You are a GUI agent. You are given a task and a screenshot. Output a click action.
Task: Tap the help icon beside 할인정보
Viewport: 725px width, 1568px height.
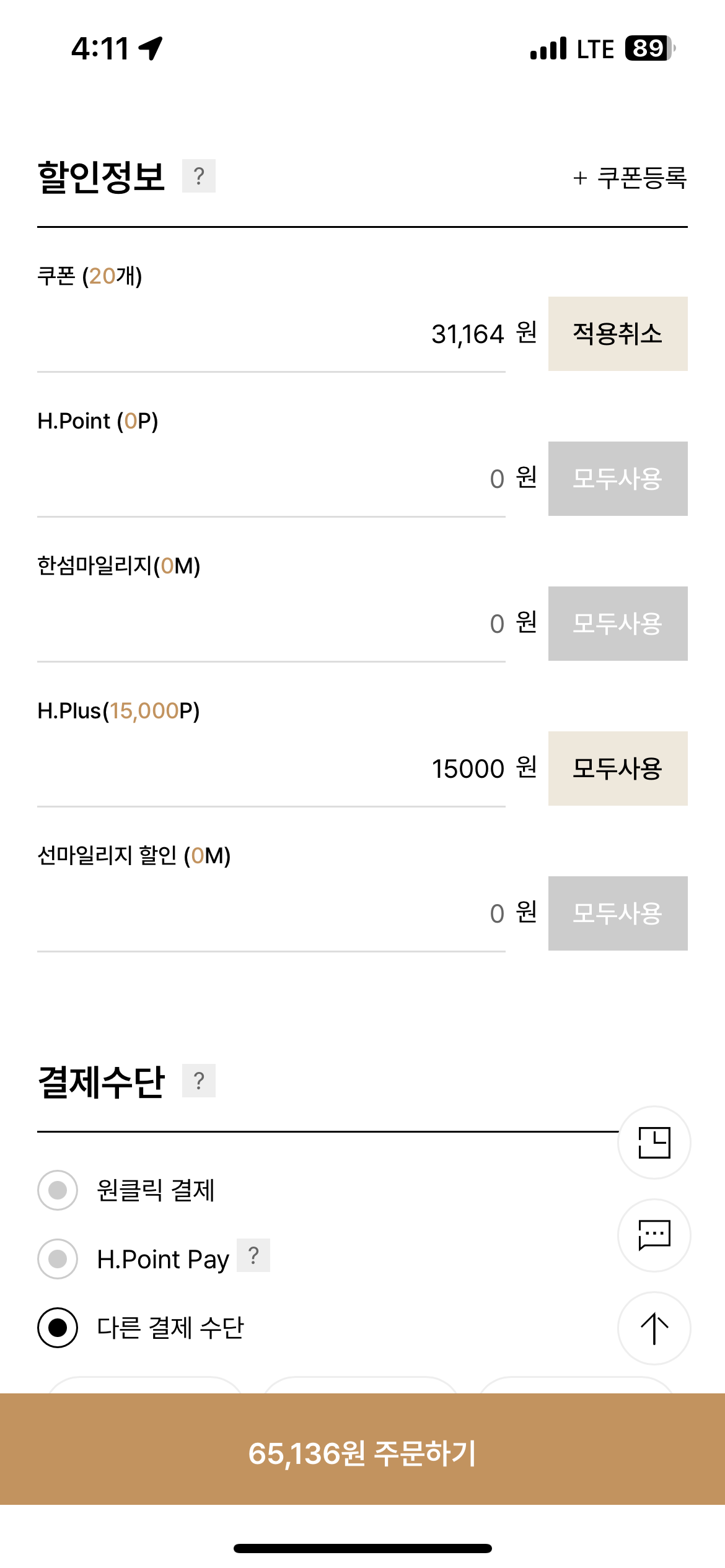pyautogui.click(x=198, y=176)
